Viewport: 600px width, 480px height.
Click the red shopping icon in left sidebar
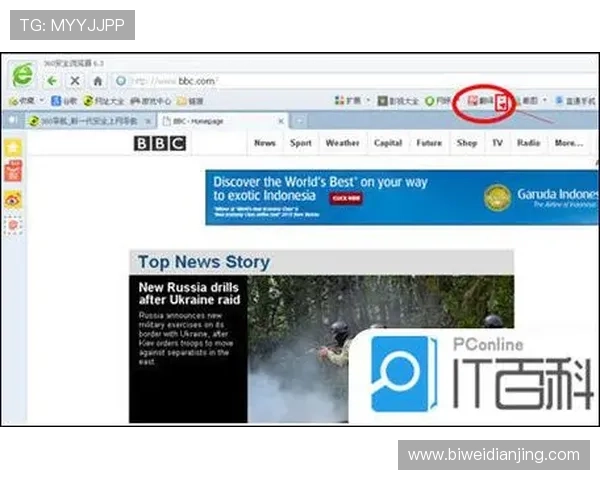point(14,172)
